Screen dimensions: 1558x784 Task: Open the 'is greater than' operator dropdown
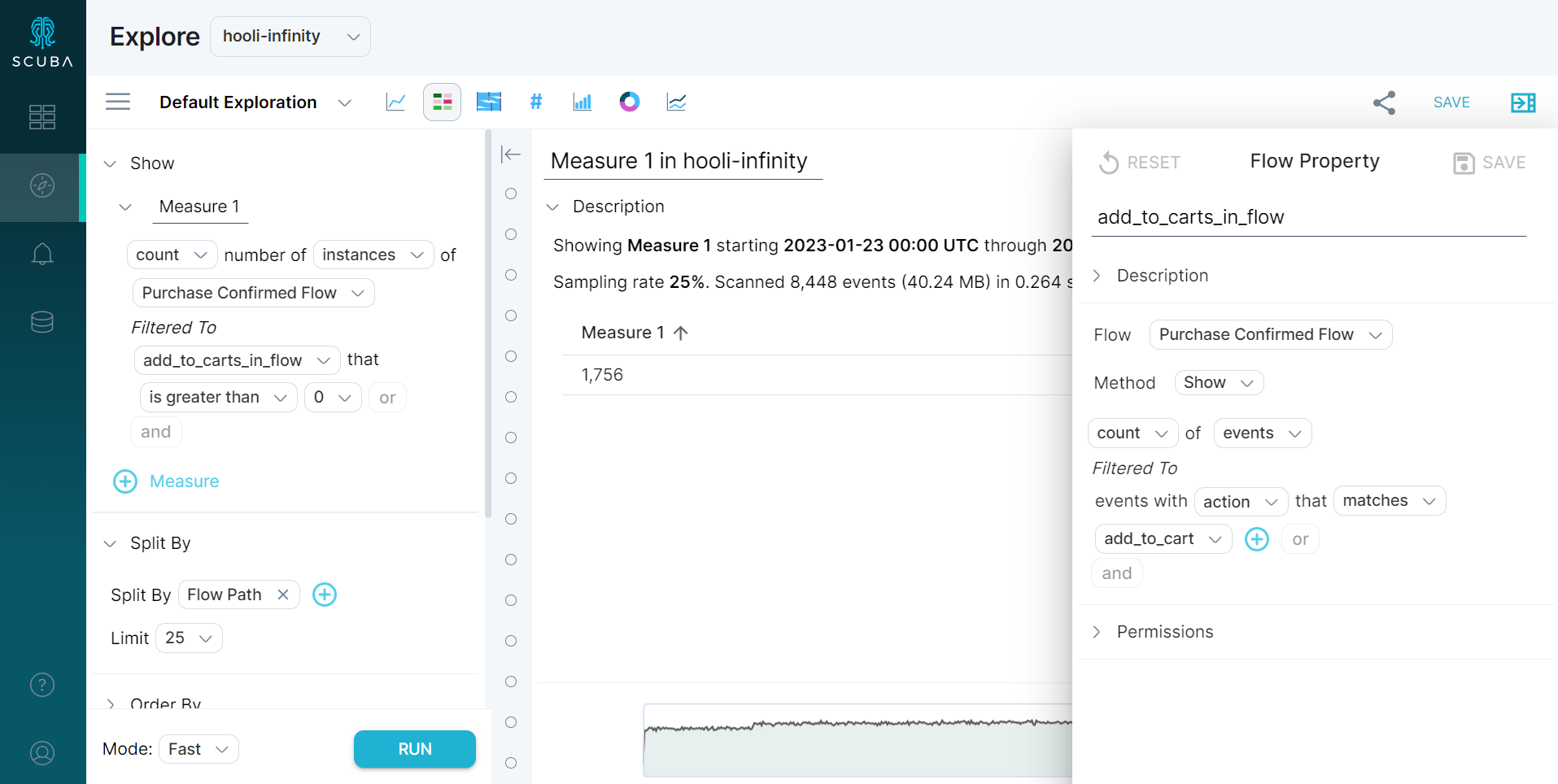coord(218,397)
